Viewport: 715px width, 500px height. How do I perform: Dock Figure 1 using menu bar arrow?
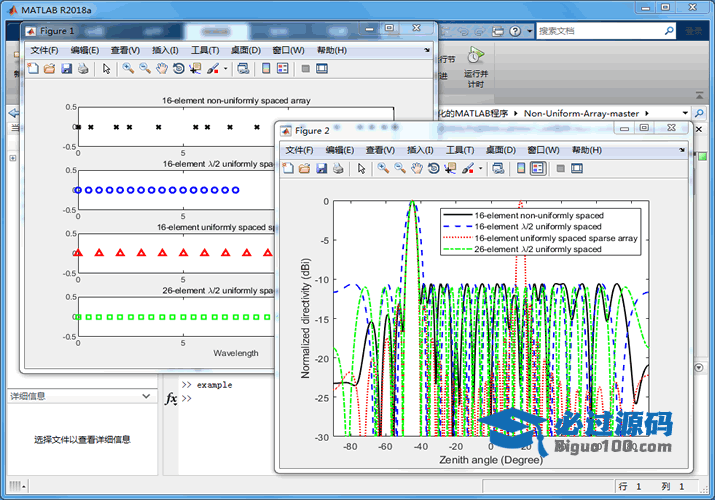pyautogui.click(x=427, y=50)
